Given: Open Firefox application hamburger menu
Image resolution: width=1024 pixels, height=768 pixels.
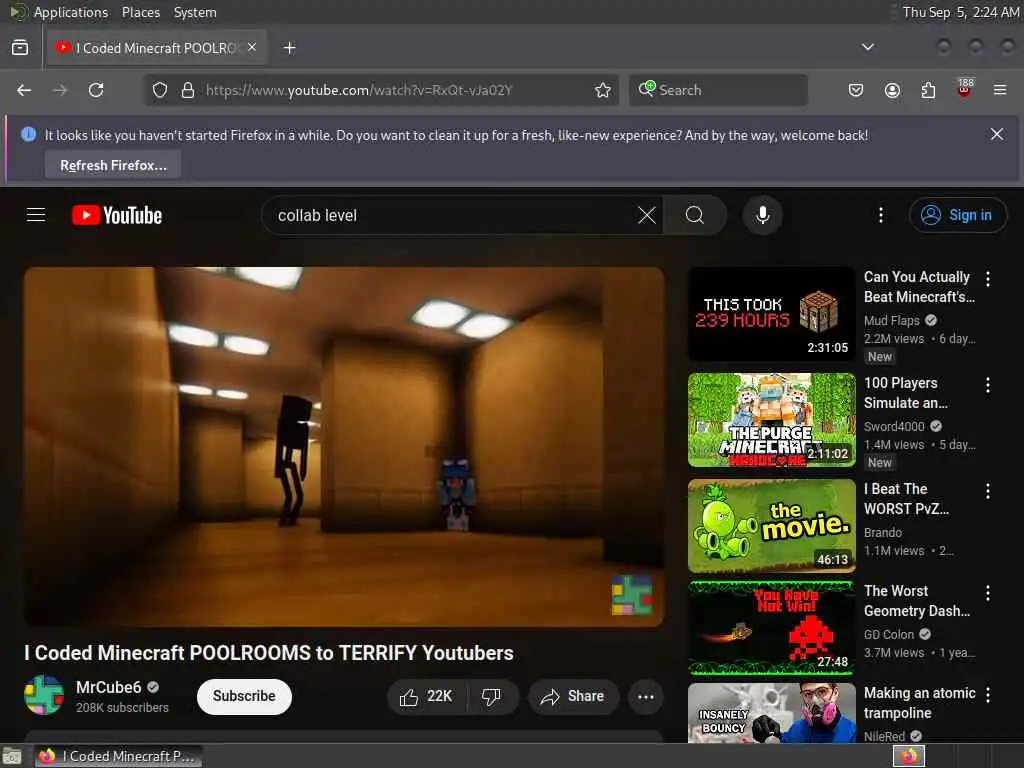Looking at the screenshot, I should coord(1000,90).
